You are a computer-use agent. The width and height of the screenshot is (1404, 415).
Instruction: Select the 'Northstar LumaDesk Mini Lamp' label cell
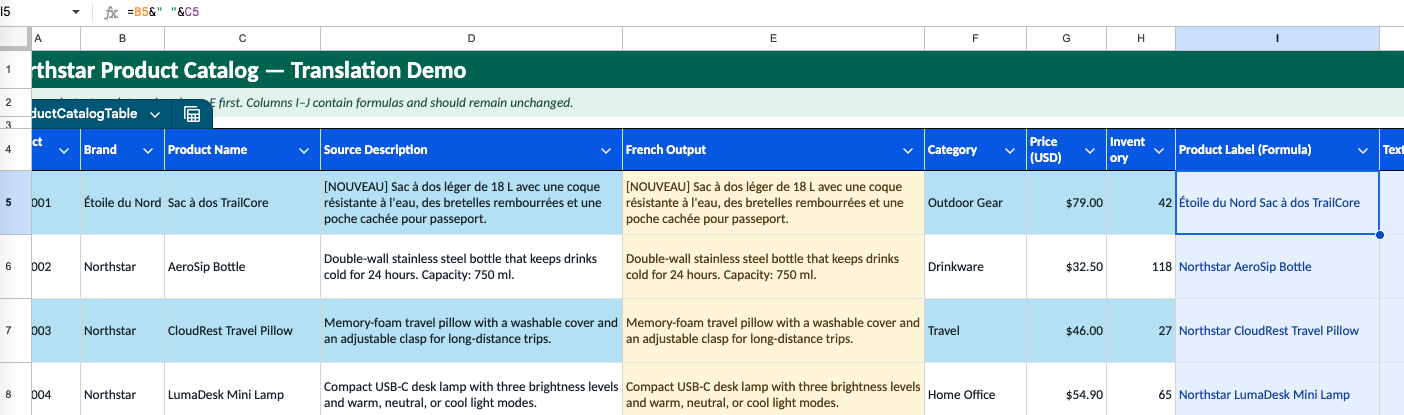1277,389
